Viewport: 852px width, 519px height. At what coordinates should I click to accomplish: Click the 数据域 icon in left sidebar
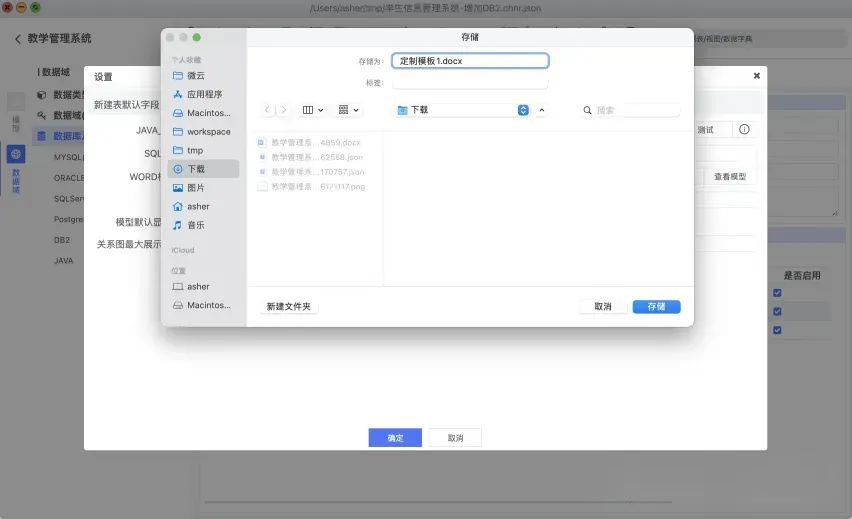click(x=16, y=155)
